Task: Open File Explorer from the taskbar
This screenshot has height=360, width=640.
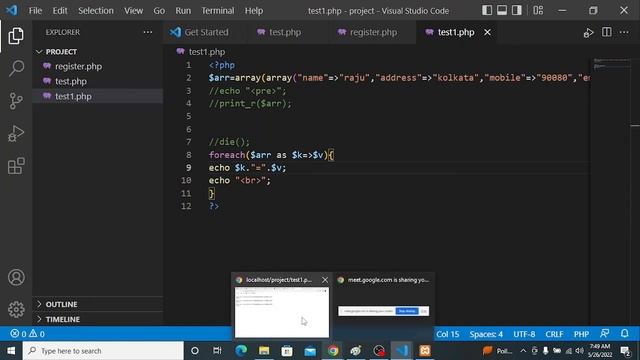Action: [264, 351]
